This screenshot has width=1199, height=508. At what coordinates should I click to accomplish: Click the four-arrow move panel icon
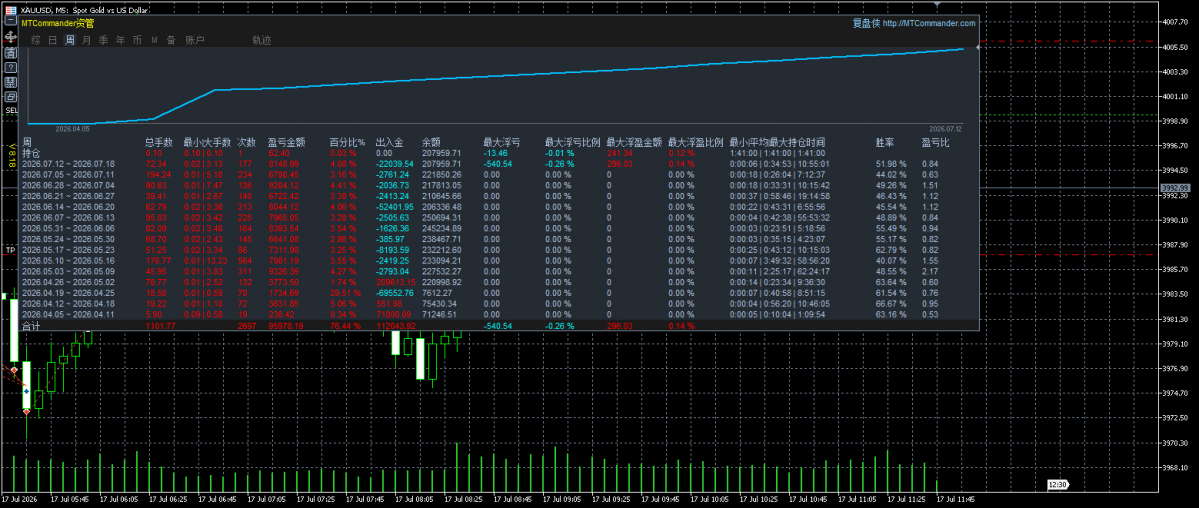11,37
